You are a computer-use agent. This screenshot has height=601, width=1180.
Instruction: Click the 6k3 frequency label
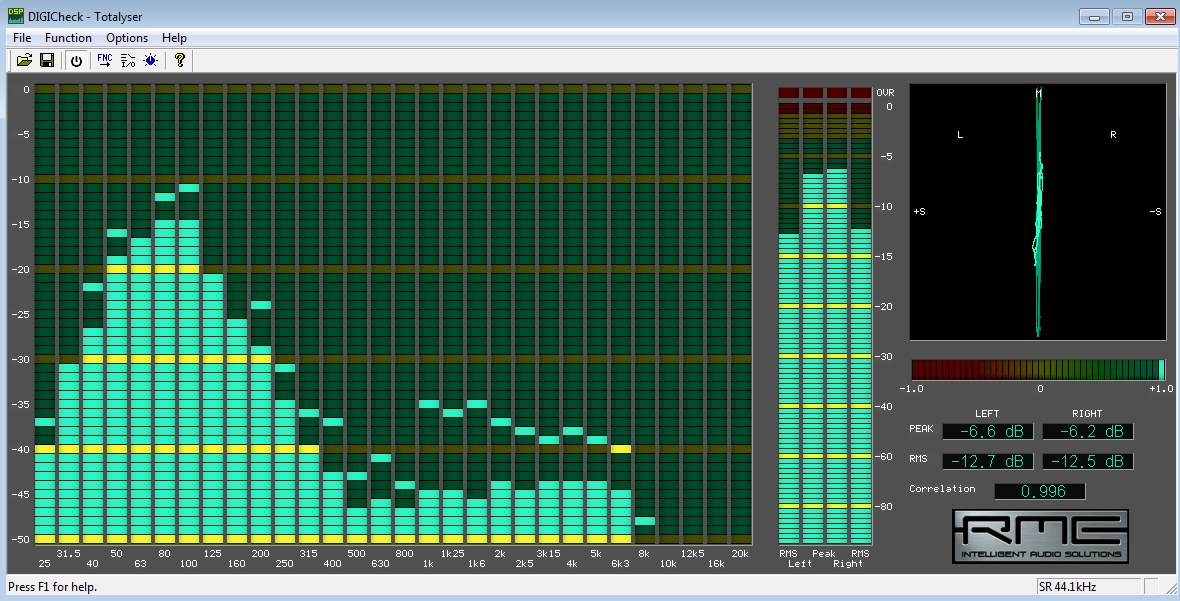620,563
